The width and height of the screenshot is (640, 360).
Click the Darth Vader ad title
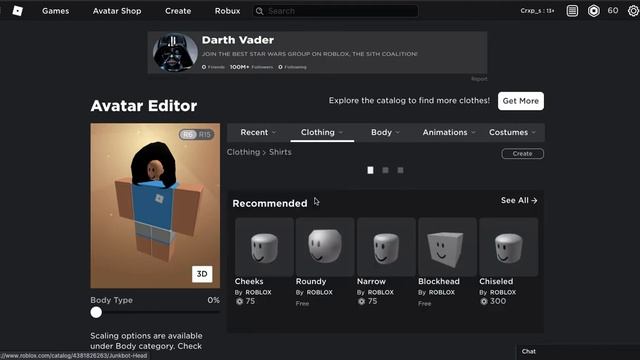click(x=238, y=40)
